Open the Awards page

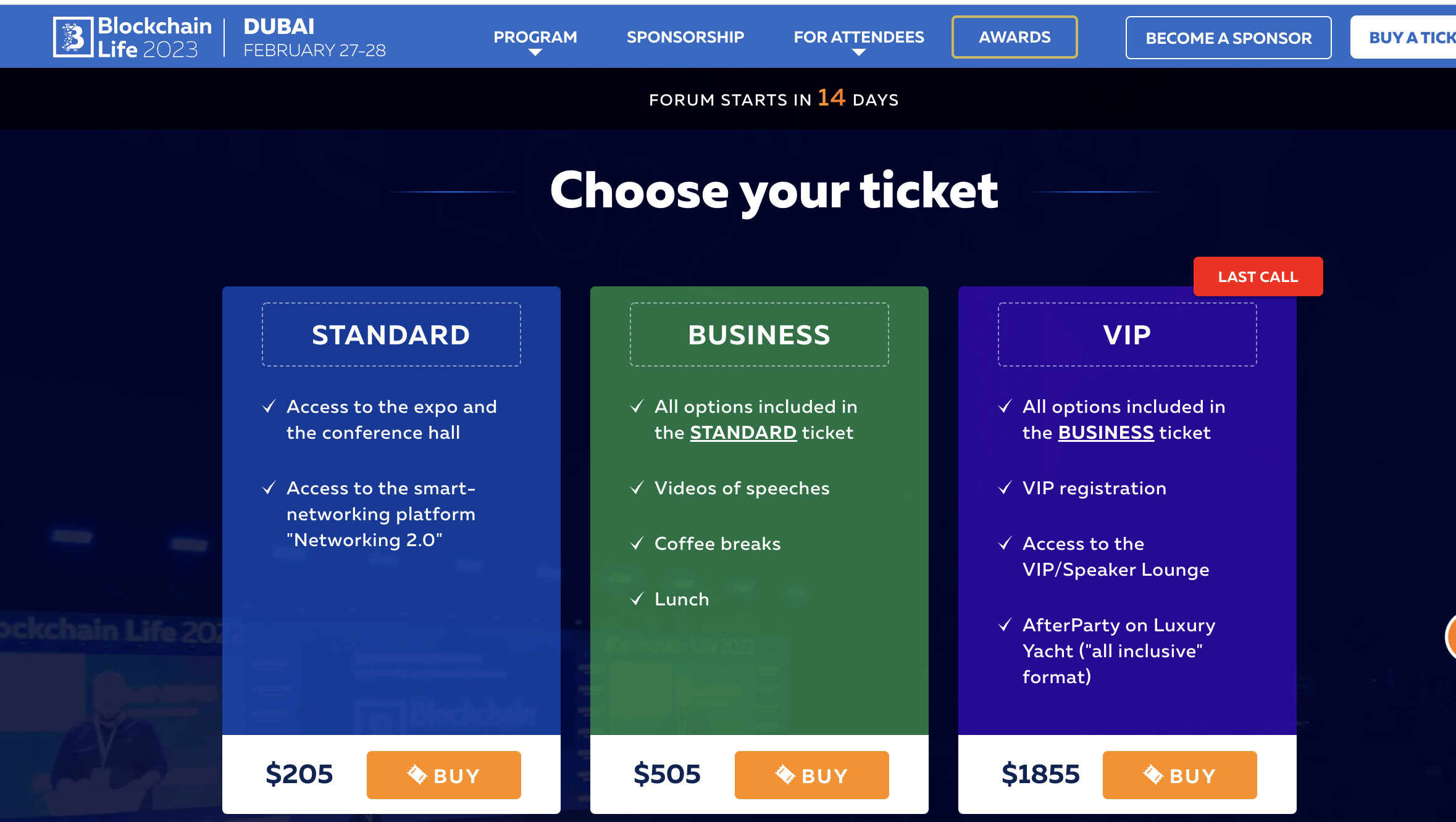(1015, 37)
